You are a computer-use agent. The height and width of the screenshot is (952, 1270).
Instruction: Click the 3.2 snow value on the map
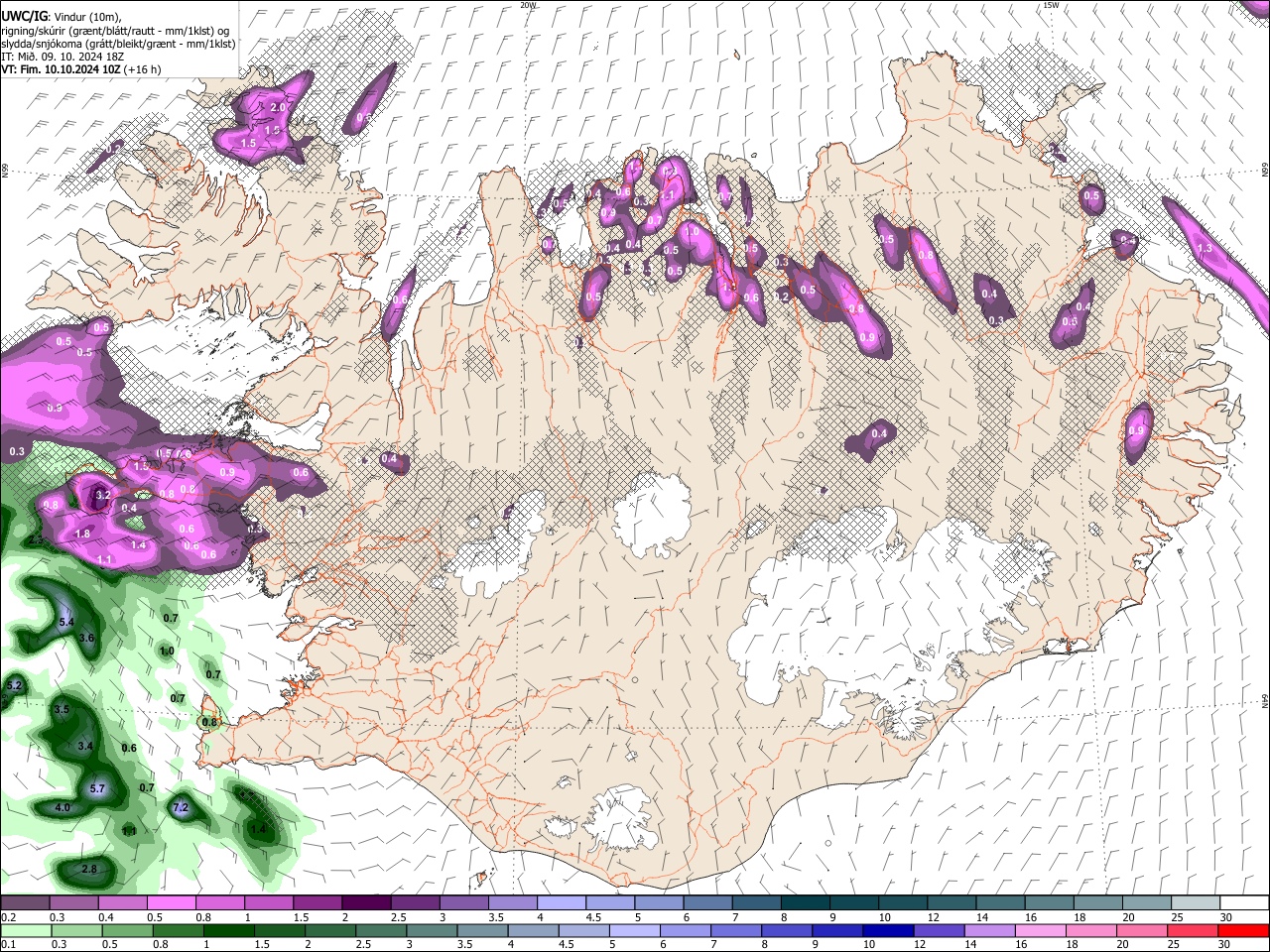pos(102,494)
